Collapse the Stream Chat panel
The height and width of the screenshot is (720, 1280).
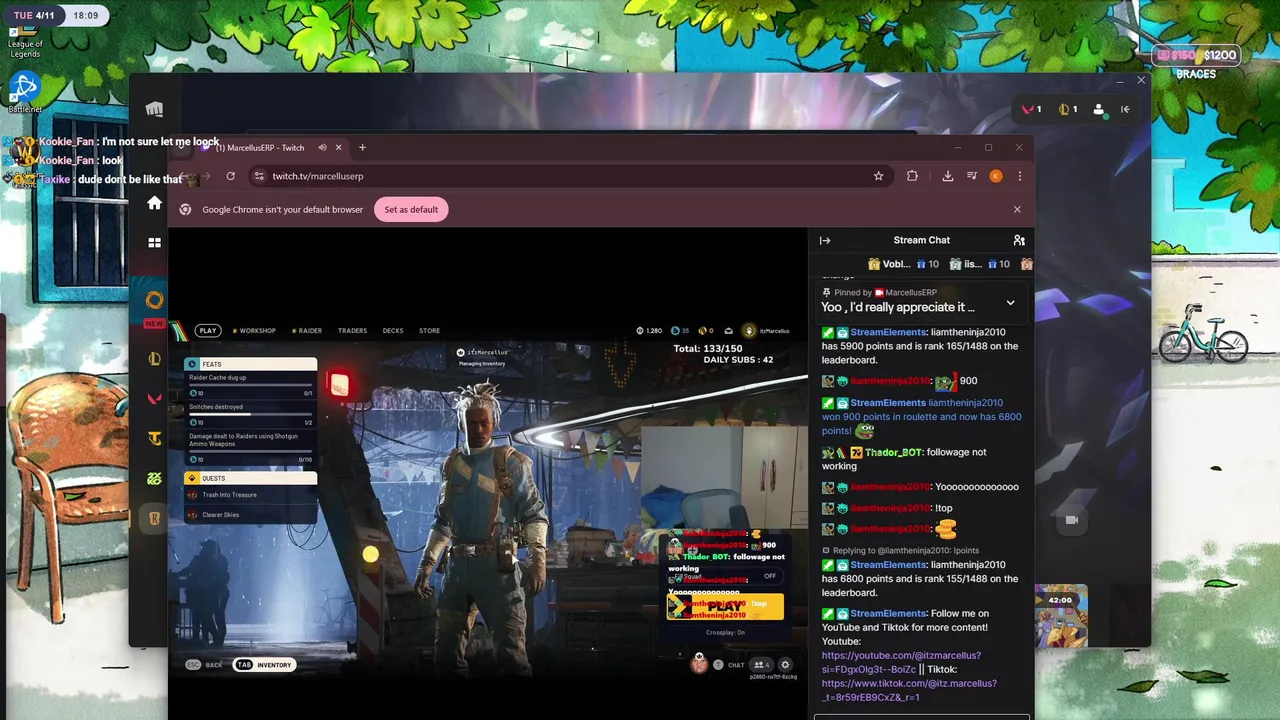tap(825, 240)
